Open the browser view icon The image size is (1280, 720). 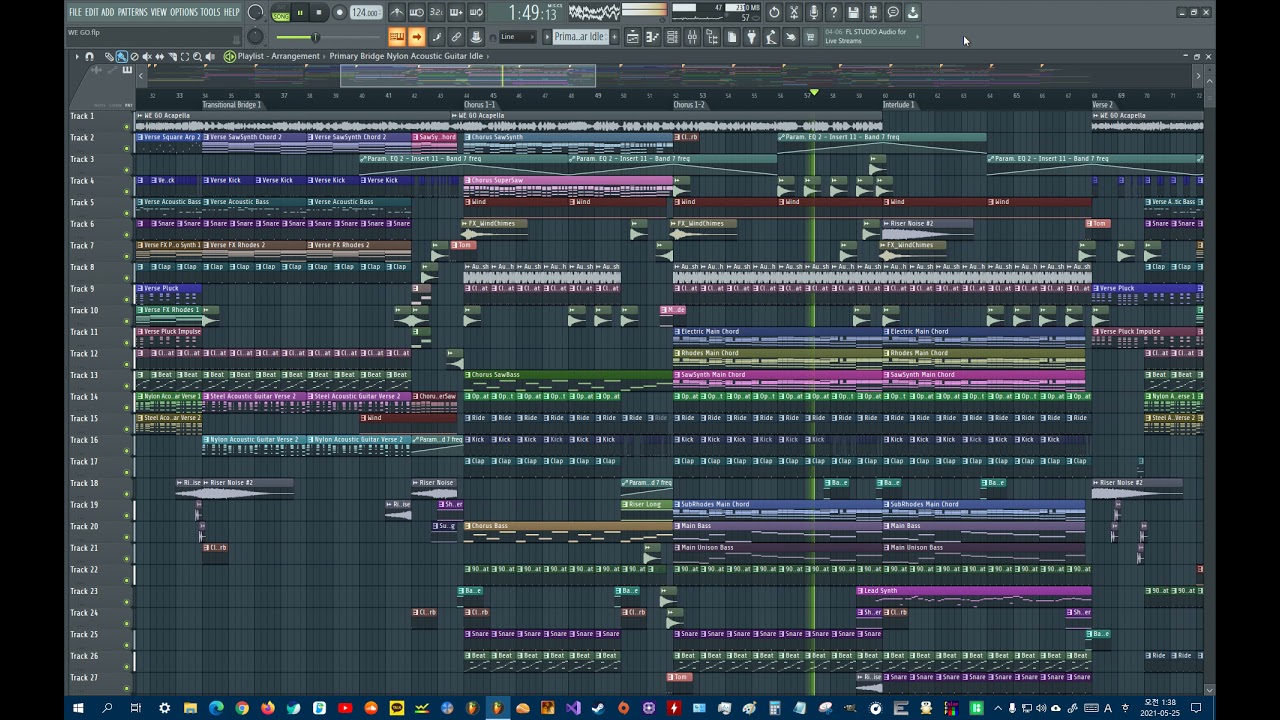tap(712, 37)
